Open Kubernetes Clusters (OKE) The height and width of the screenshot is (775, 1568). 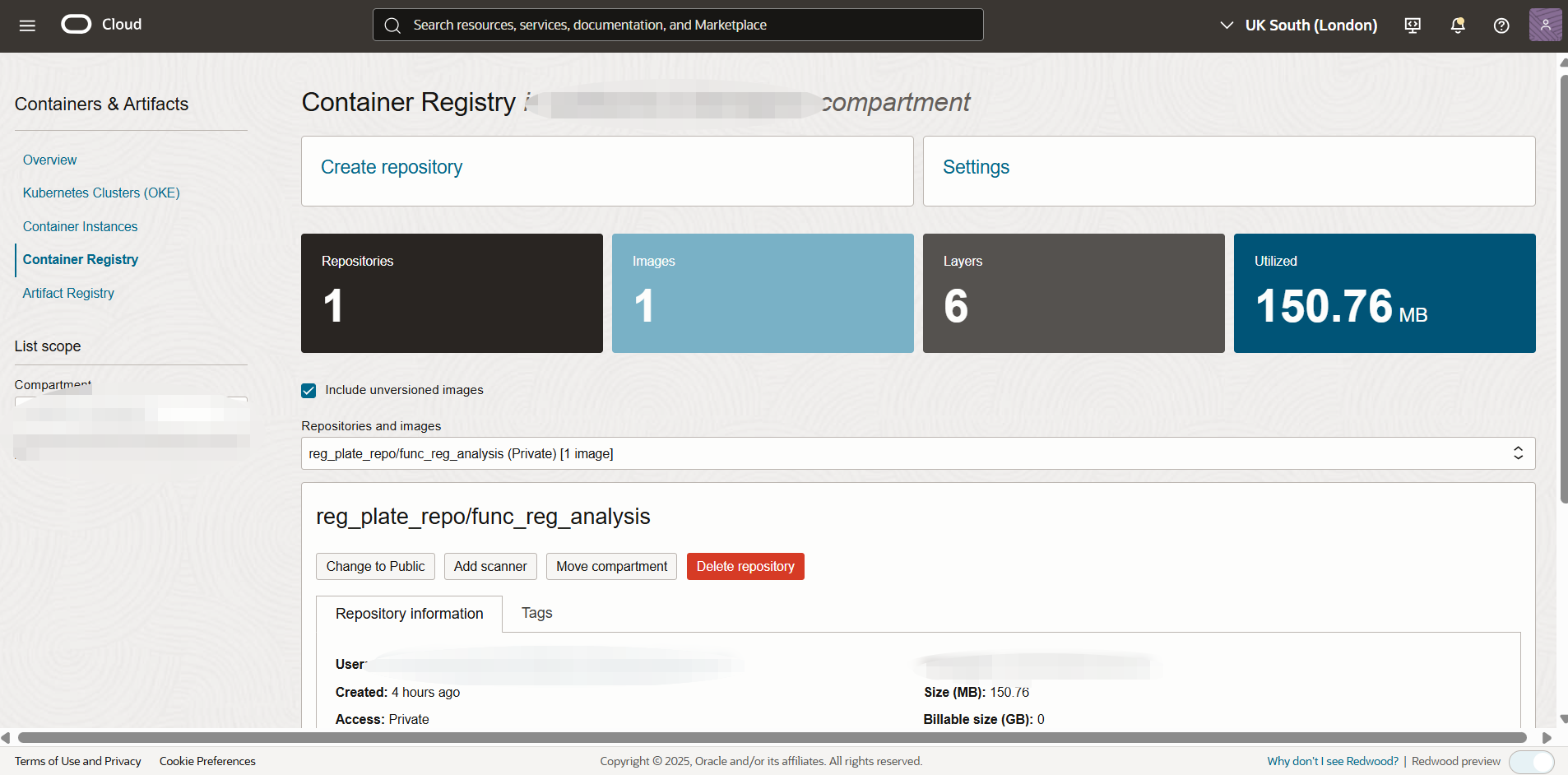(101, 193)
